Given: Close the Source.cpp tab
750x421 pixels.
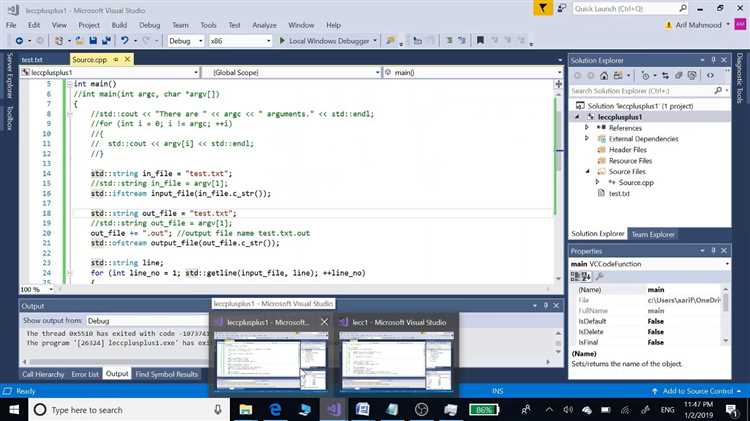Looking at the screenshot, I should pos(127,59).
